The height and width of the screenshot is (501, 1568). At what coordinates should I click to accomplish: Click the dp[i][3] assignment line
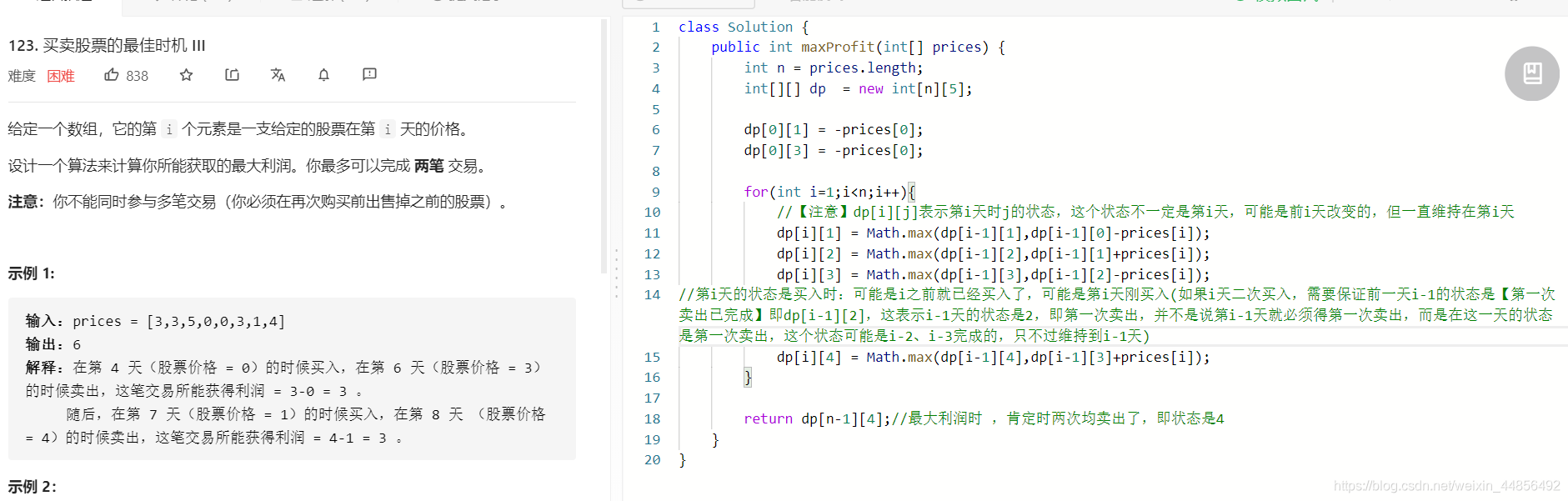(994, 275)
